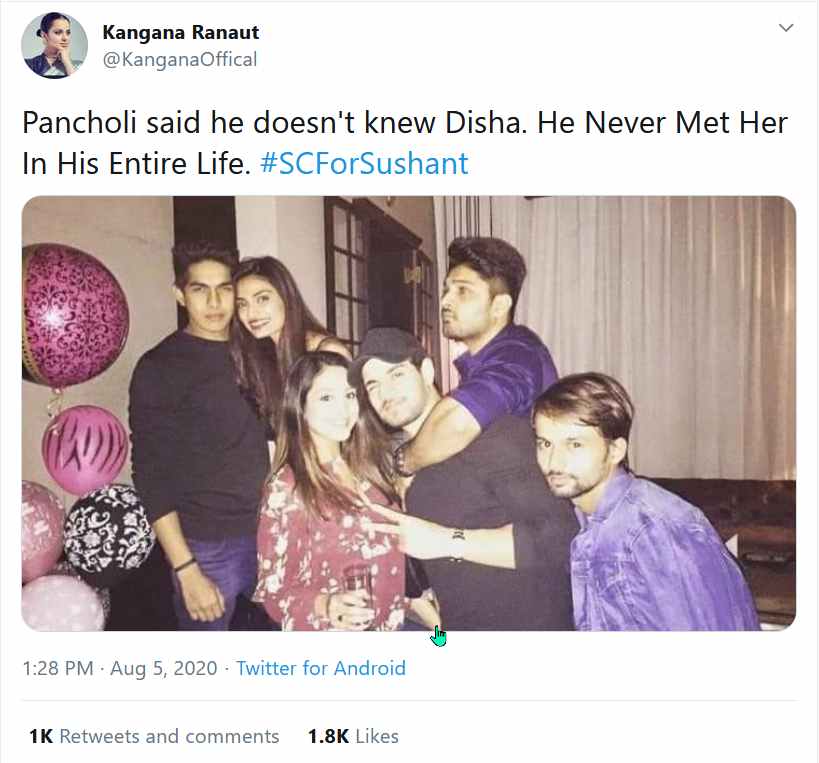819x763 pixels.
Task: Click the Kangana Ranaut profile avatar
Action: [x=54, y=45]
